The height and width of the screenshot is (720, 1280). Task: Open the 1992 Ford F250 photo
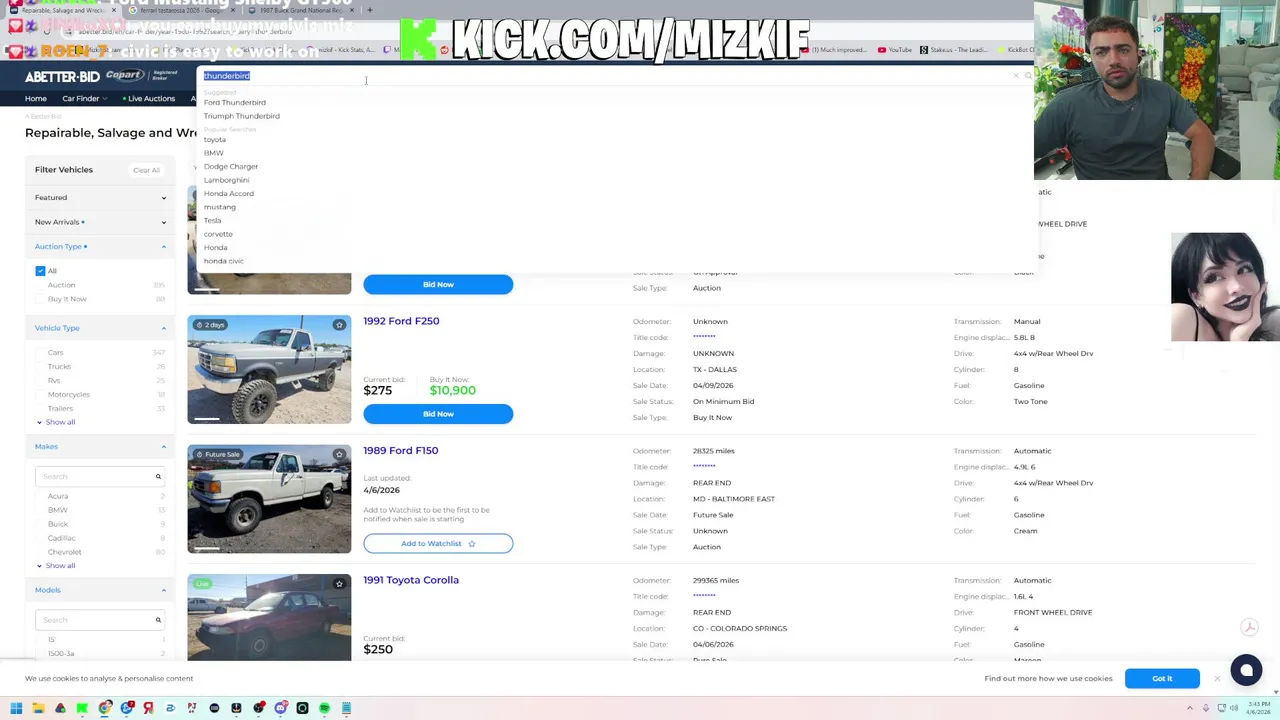269,369
